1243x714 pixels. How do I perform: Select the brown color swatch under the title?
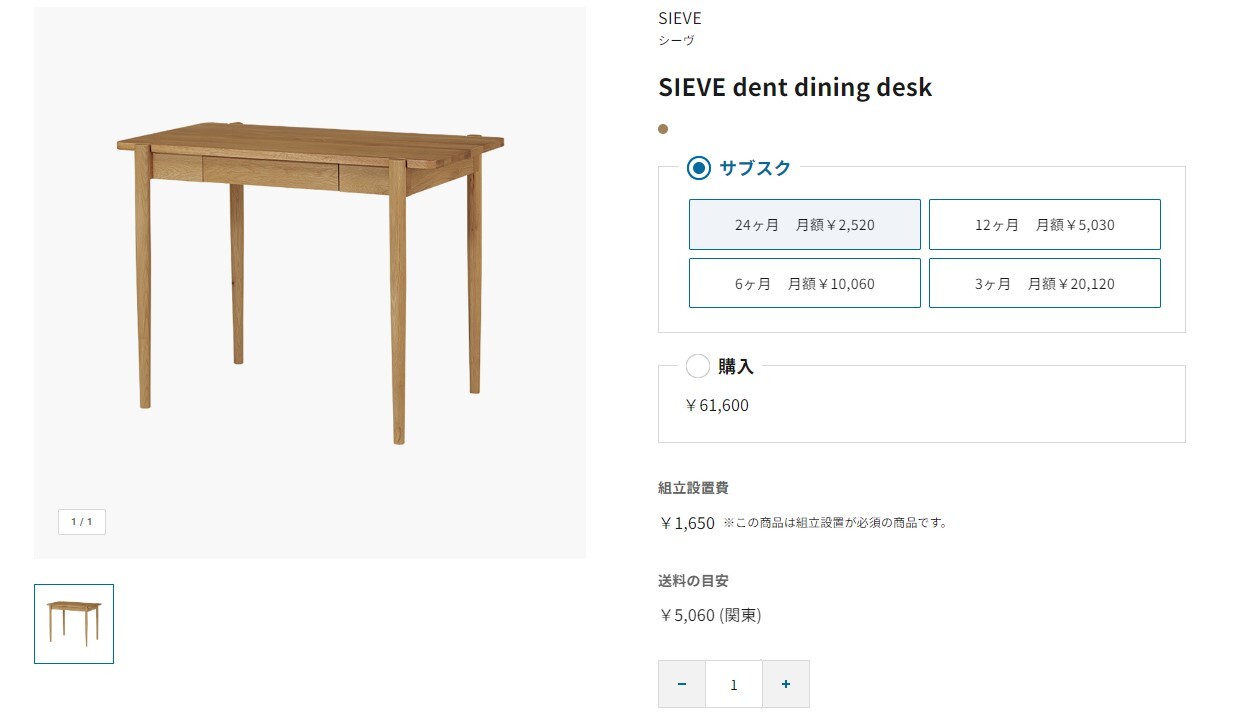click(x=662, y=128)
